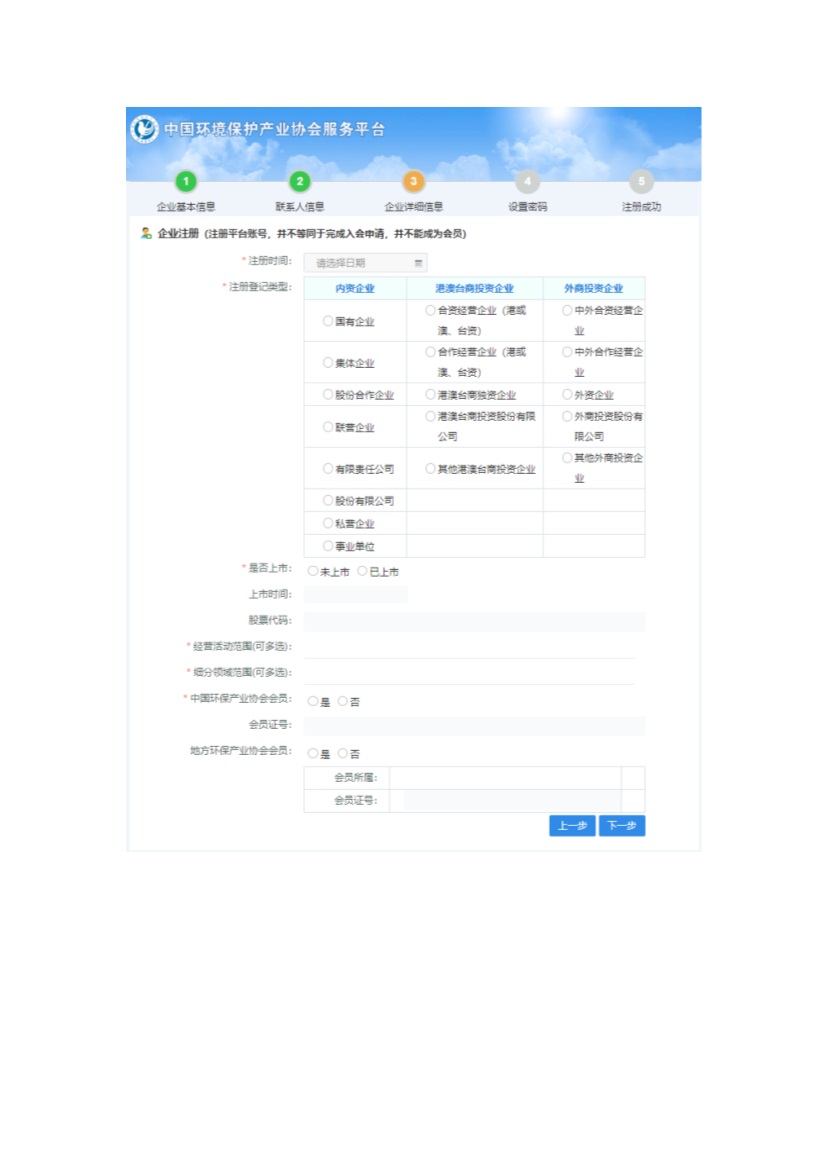Viewport: 827px width, 1169px height.
Task: Click the 股票代码 input field
Action: (474, 621)
